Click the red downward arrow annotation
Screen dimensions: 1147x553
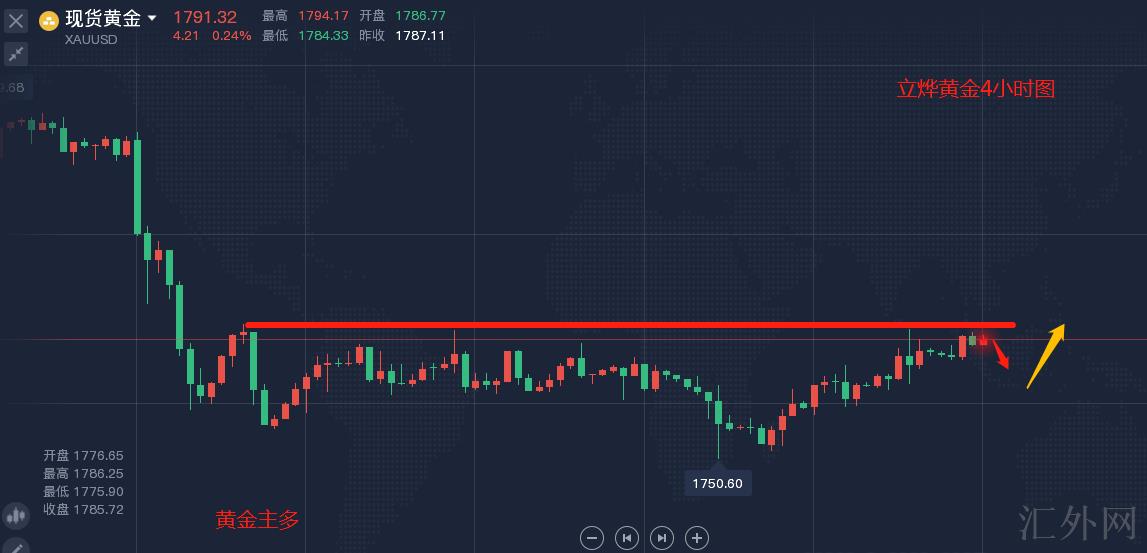point(1002,357)
